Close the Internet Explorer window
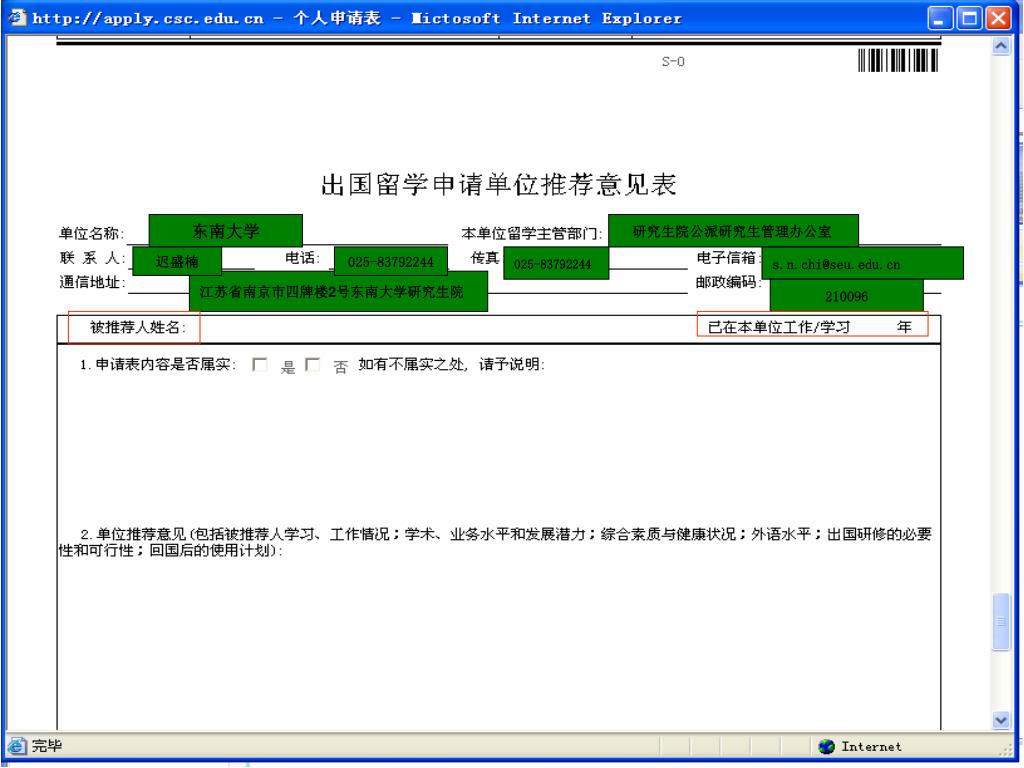 (998, 18)
